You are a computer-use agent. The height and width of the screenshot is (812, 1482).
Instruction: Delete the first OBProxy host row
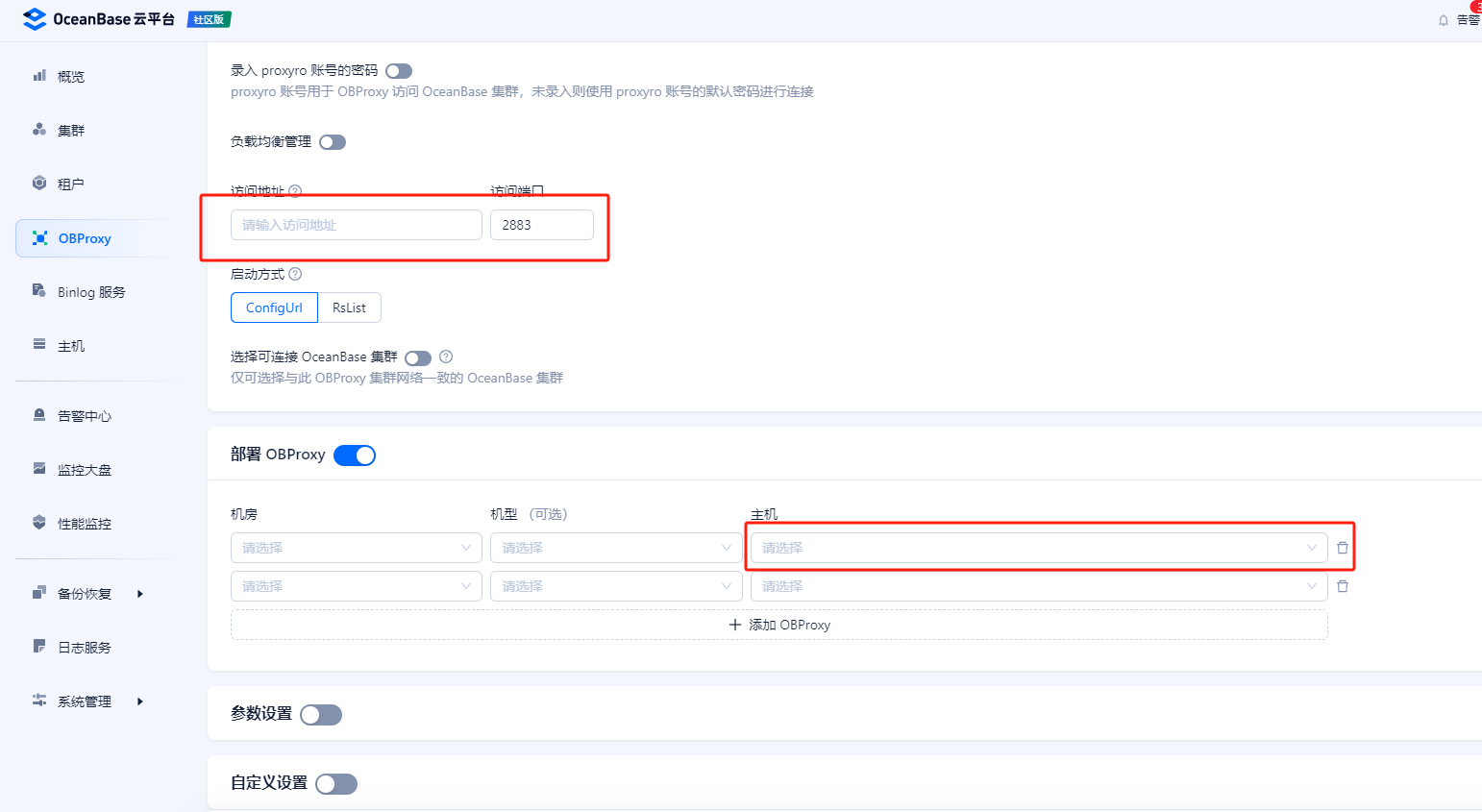1343,548
